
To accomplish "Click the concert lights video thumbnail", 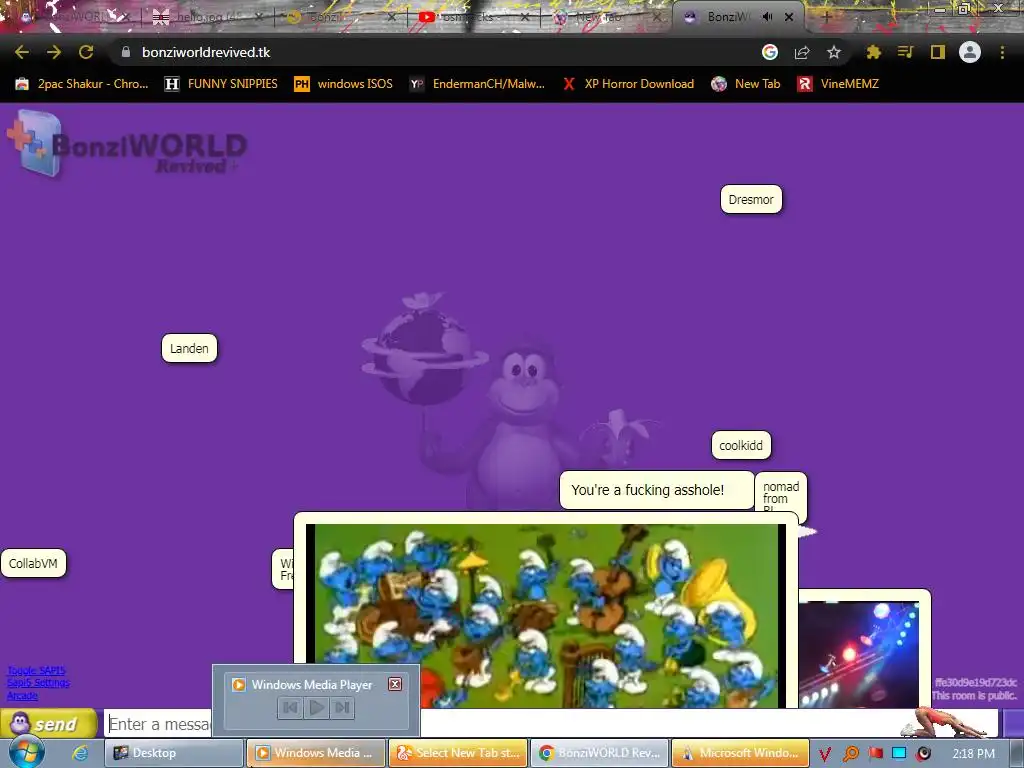I will (x=858, y=654).
